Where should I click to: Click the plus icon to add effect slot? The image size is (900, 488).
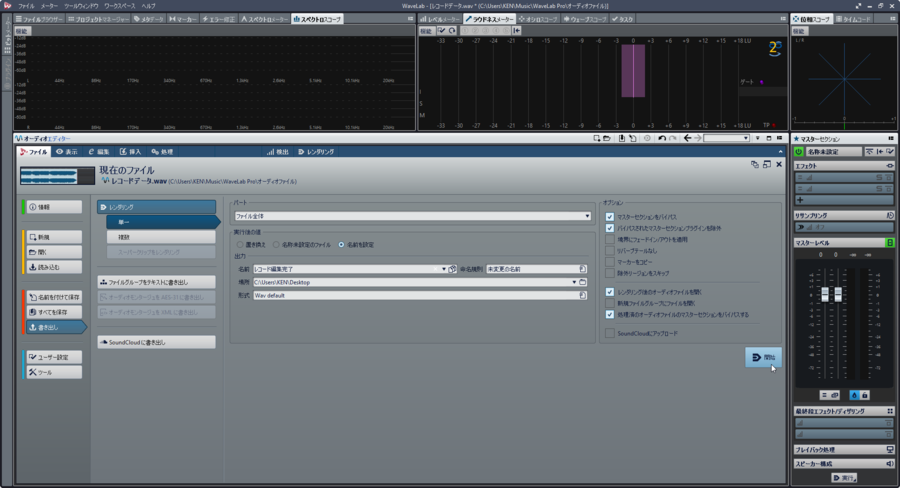coord(800,200)
